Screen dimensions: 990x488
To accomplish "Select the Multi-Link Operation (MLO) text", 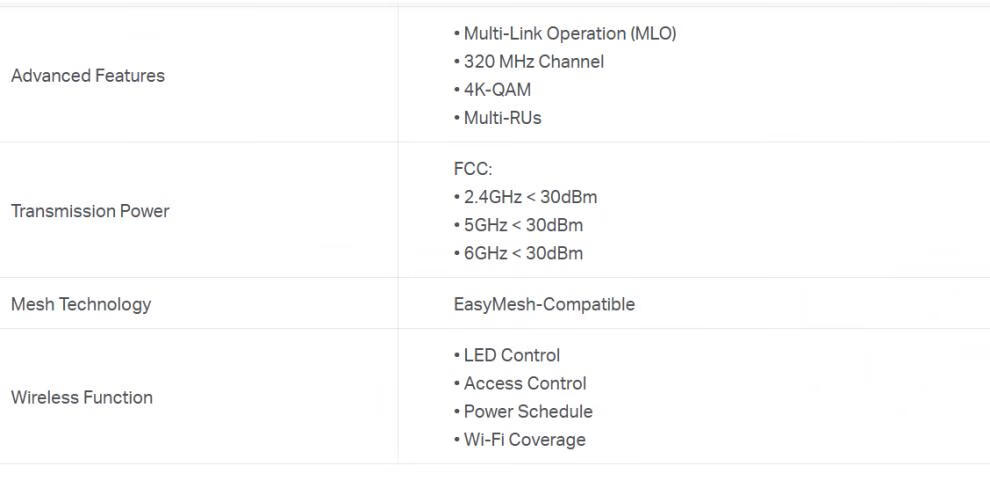I will [x=570, y=33].
